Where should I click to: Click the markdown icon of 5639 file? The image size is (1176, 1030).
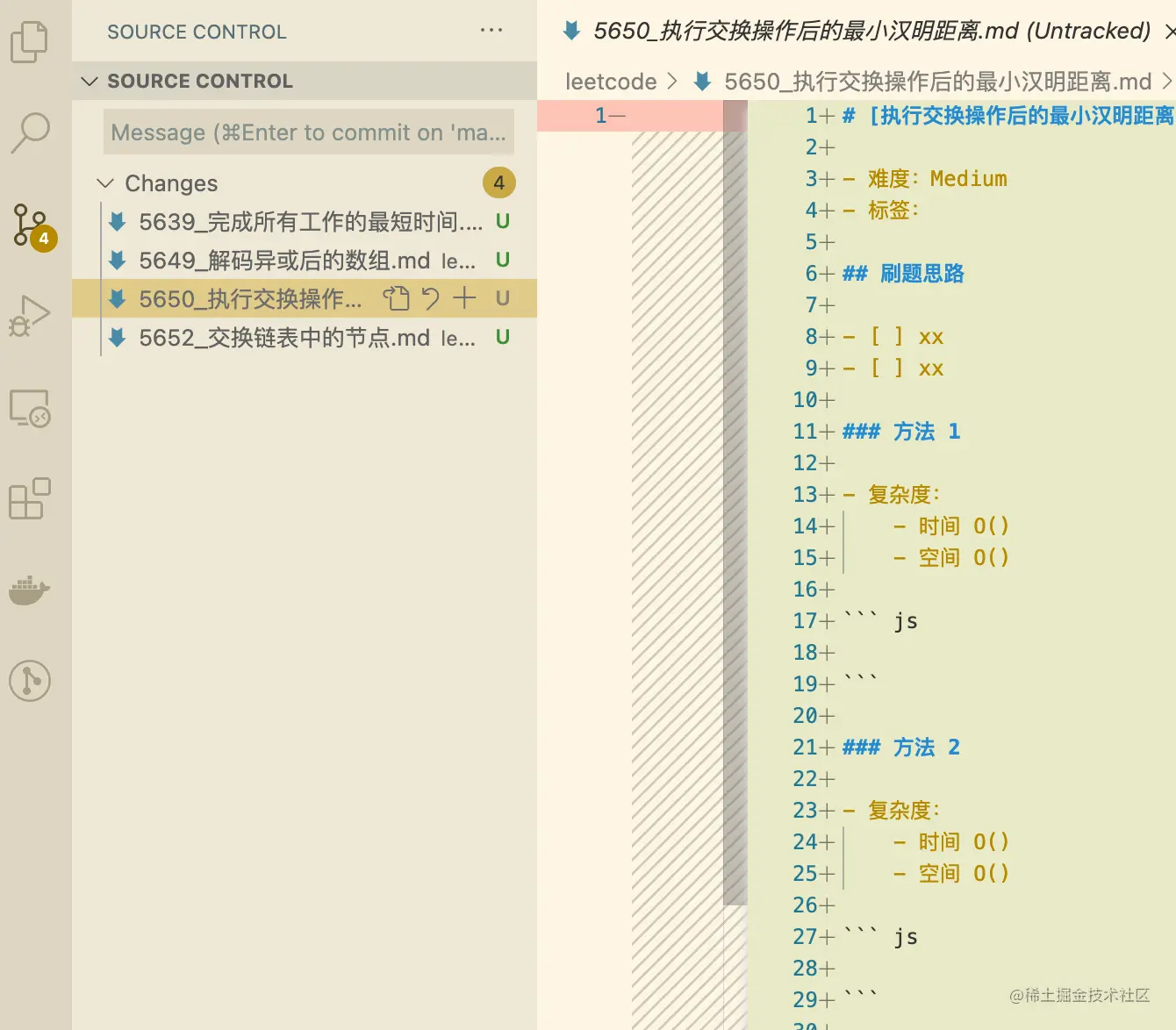click(117, 221)
